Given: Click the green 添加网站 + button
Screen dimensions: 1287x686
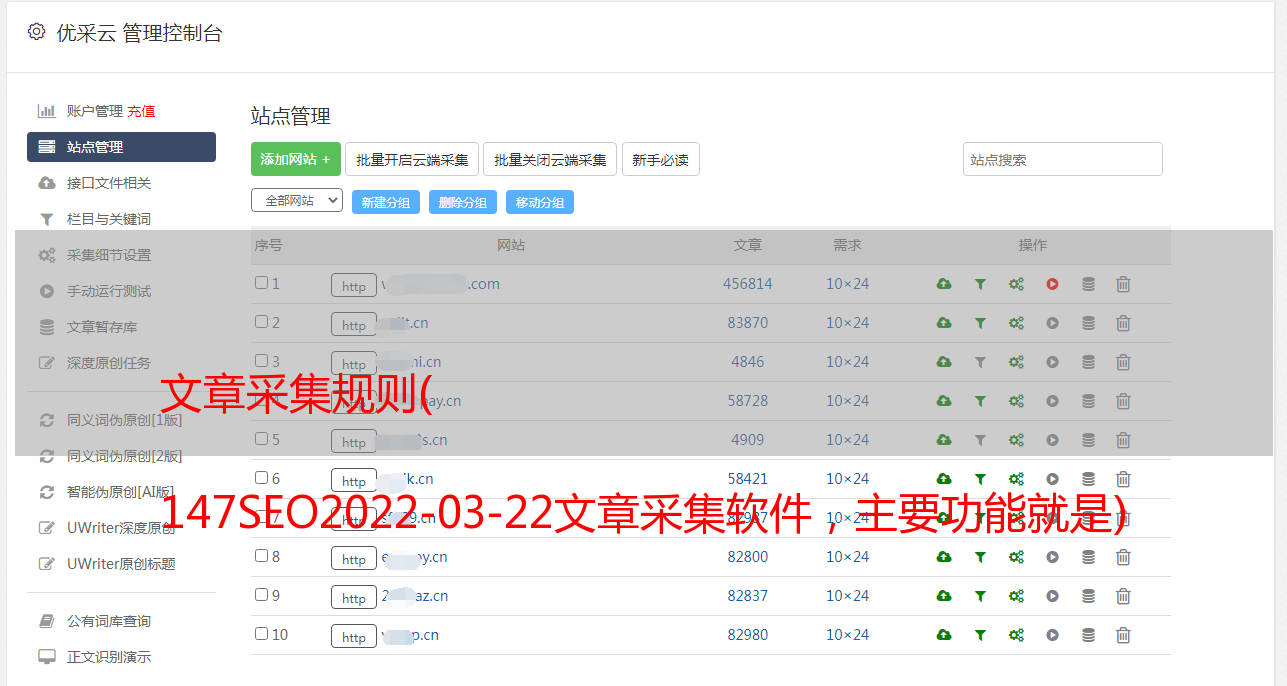Looking at the screenshot, I should click(x=296, y=159).
